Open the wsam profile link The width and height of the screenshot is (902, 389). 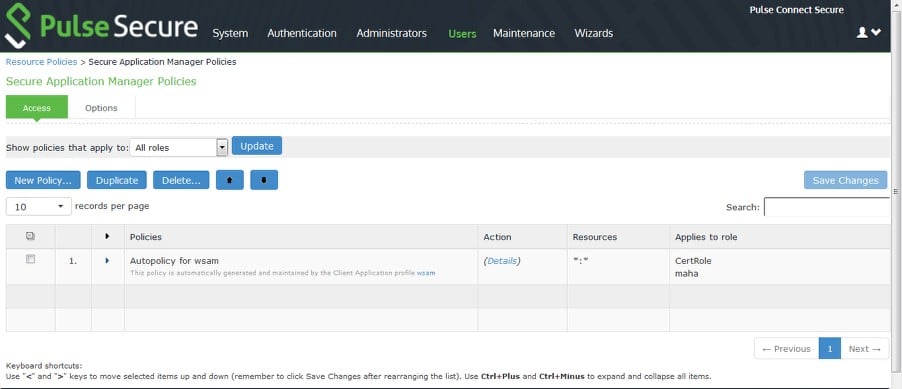426,273
